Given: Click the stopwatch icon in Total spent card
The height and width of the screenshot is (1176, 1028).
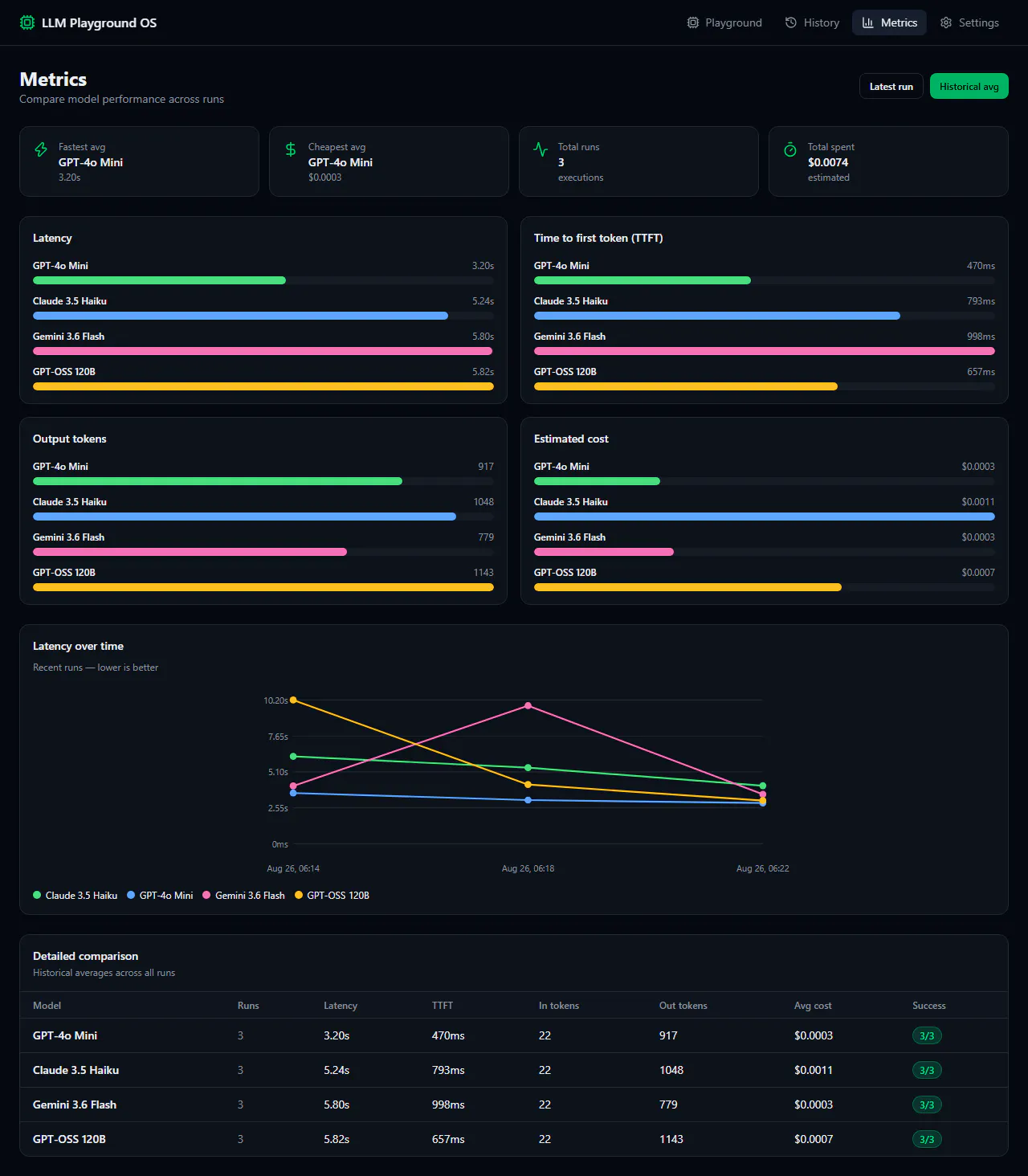Looking at the screenshot, I should [x=790, y=149].
